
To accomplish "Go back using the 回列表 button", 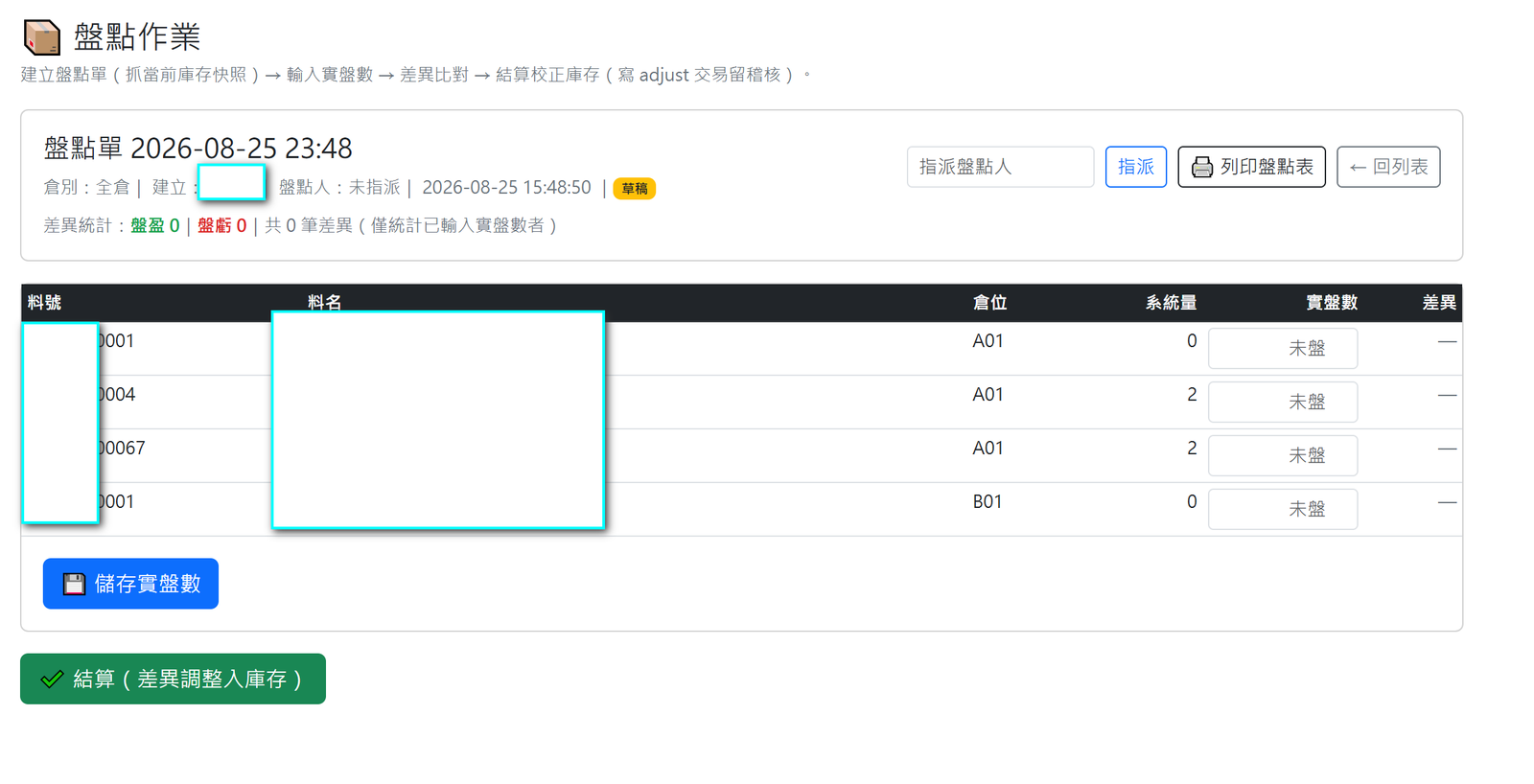I will coord(1388,167).
